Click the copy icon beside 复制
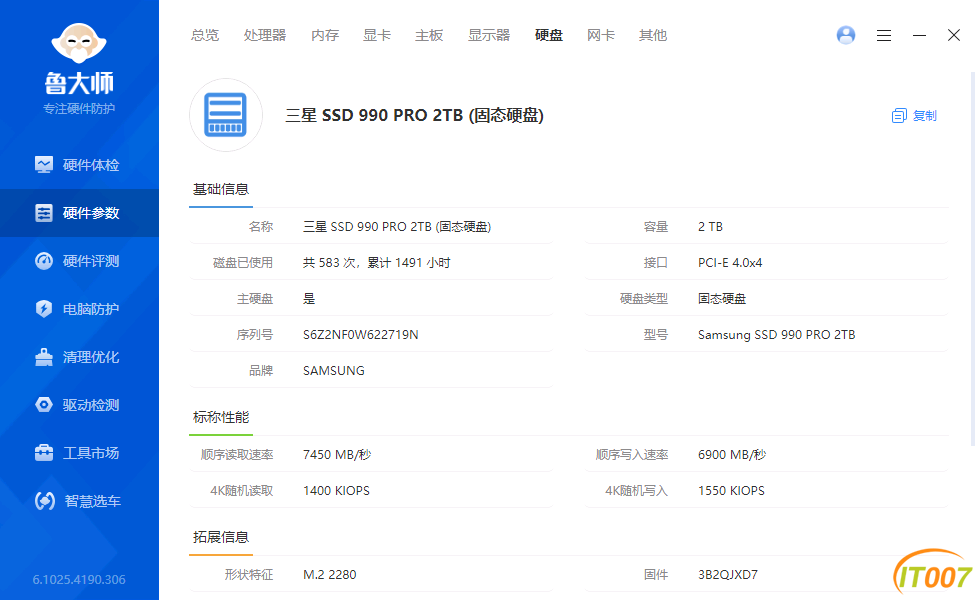This screenshot has height=600, width=978. tap(899, 115)
